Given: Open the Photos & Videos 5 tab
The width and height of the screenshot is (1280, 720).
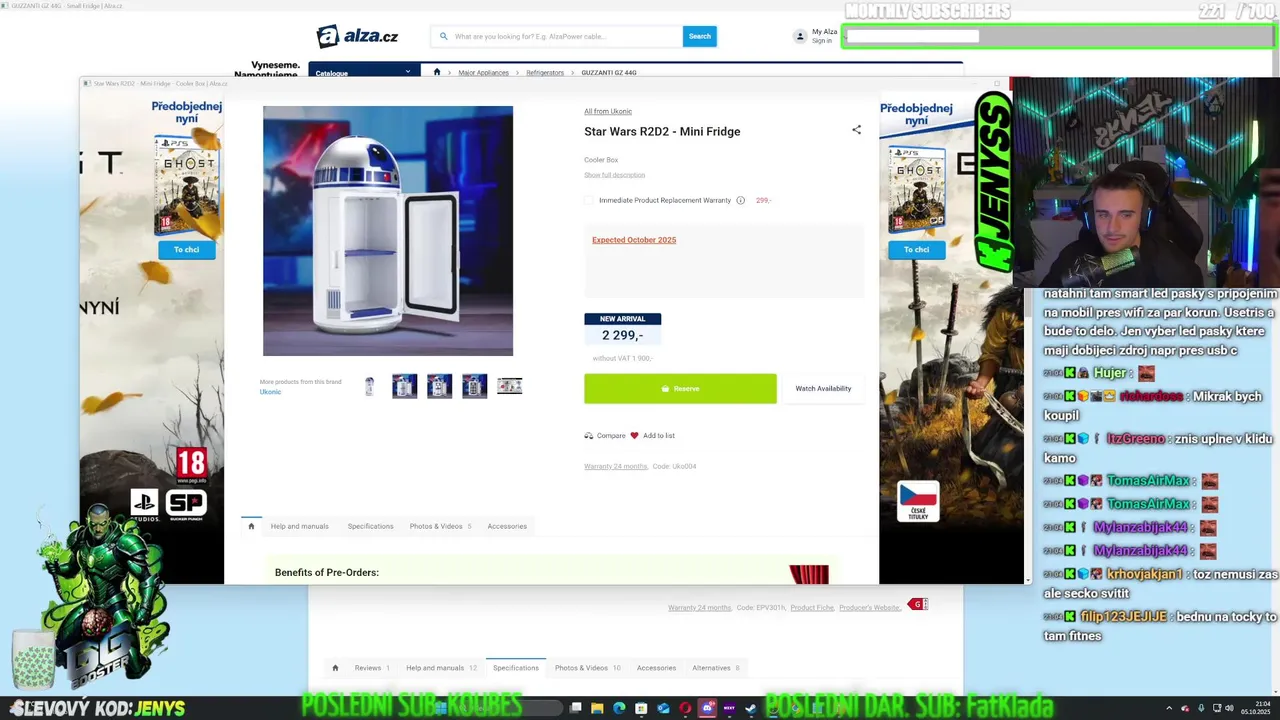Looking at the screenshot, I should [440, 526].
